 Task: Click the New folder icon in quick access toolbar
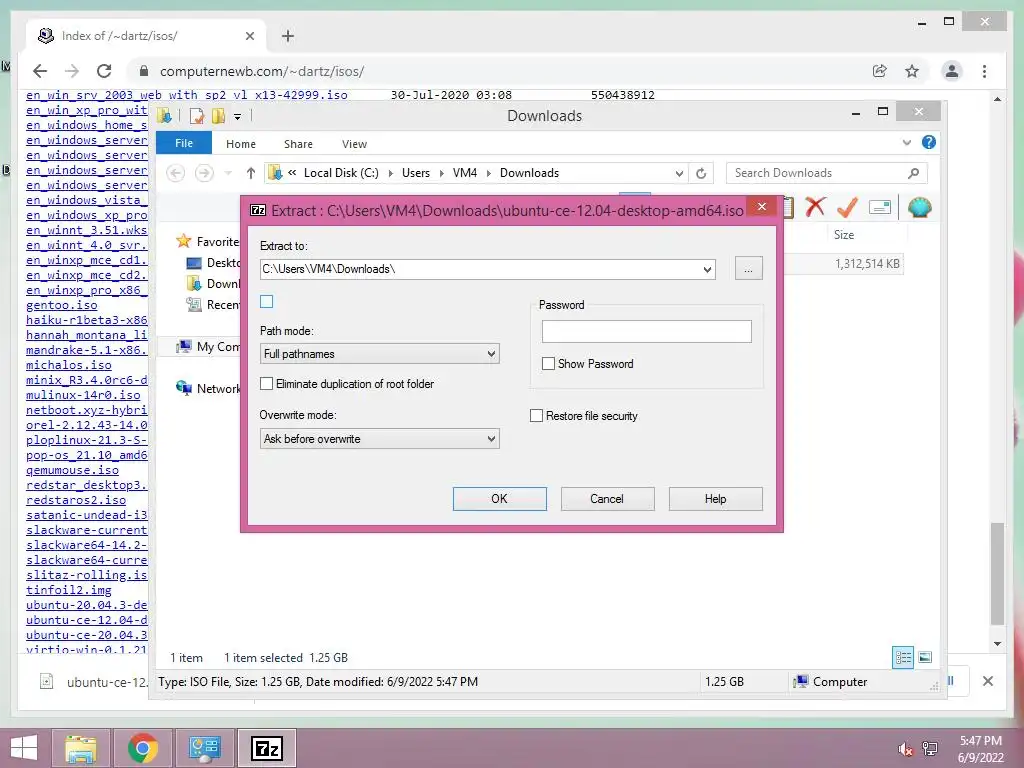pos(218,116)
